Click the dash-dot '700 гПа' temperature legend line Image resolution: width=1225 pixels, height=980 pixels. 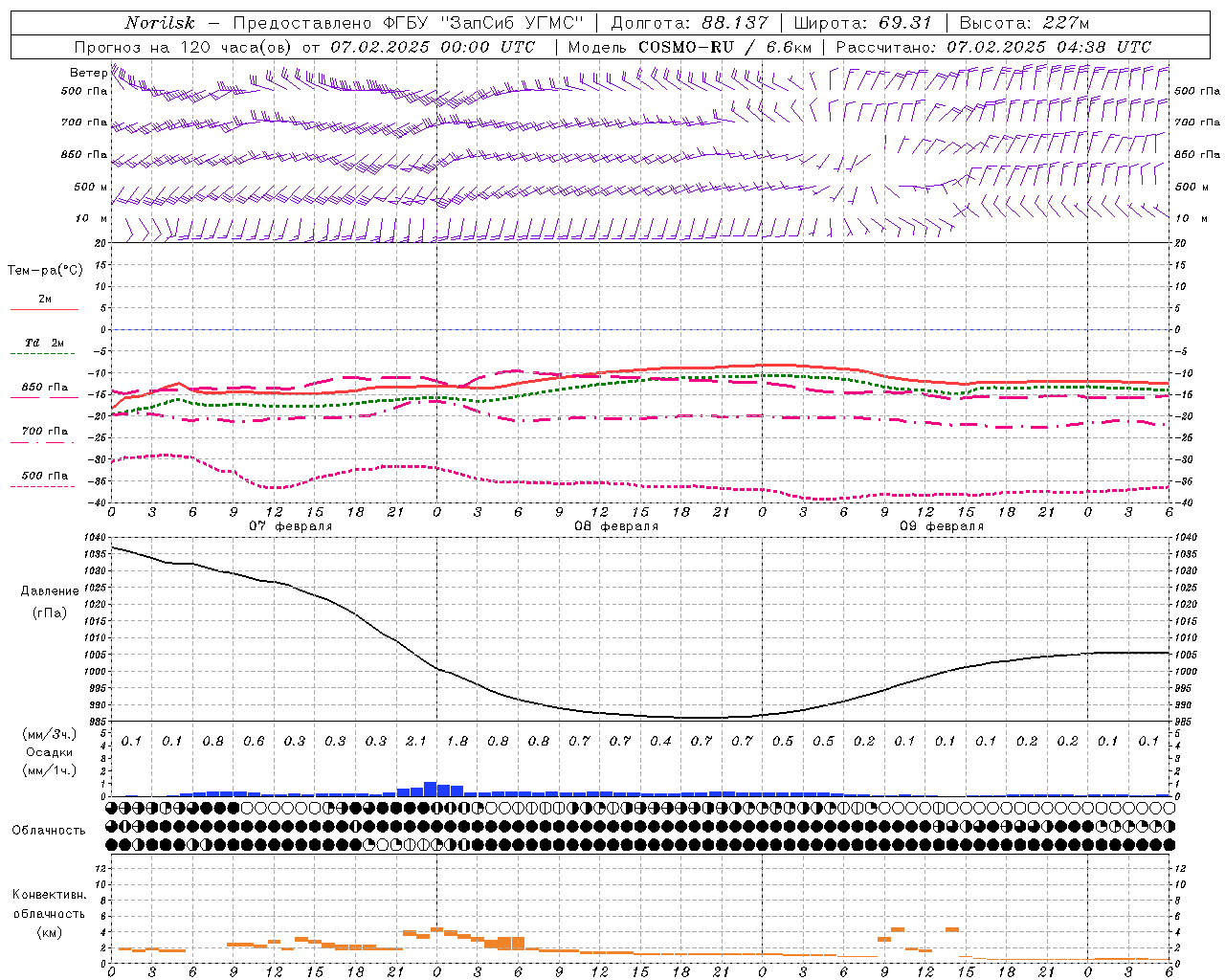pos(44,441)
